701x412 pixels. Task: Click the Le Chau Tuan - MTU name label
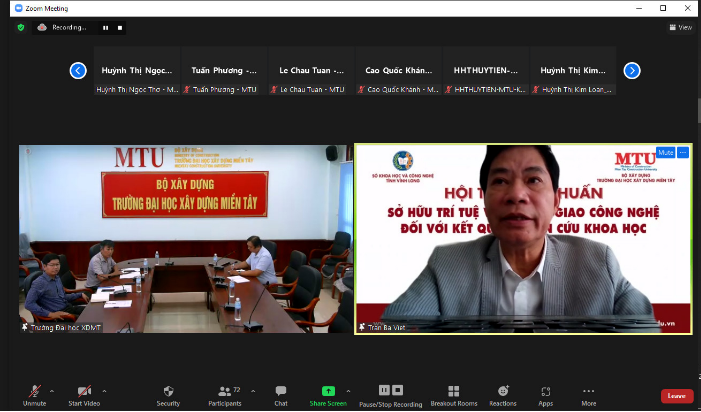coord(312,89)
